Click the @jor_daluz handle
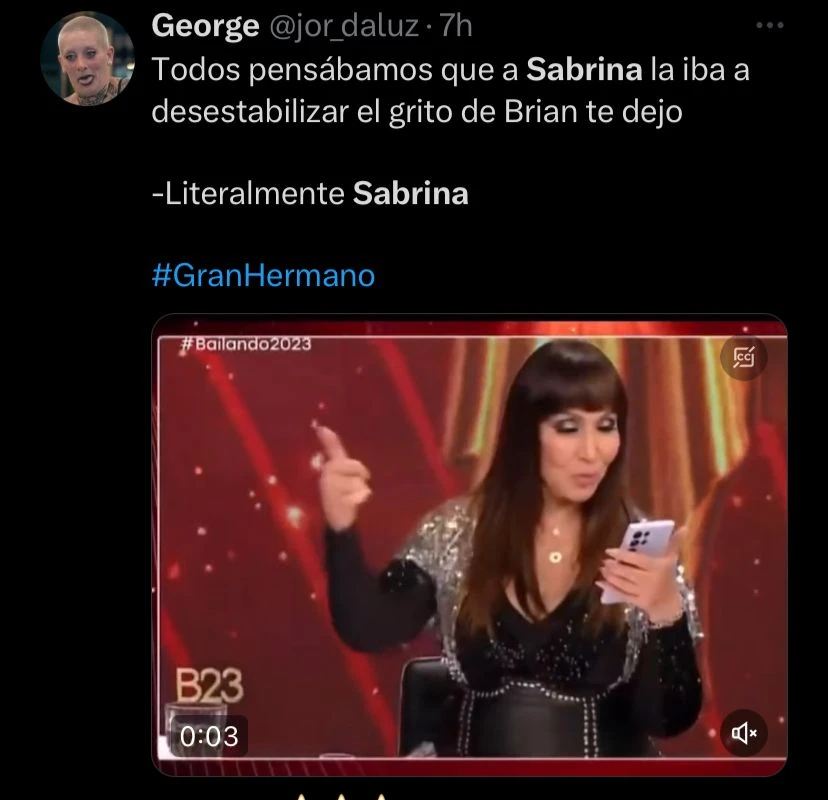Image resolution: width=828 pixels, height=800 pixels. pyautogui.click(x=344, y=26)
